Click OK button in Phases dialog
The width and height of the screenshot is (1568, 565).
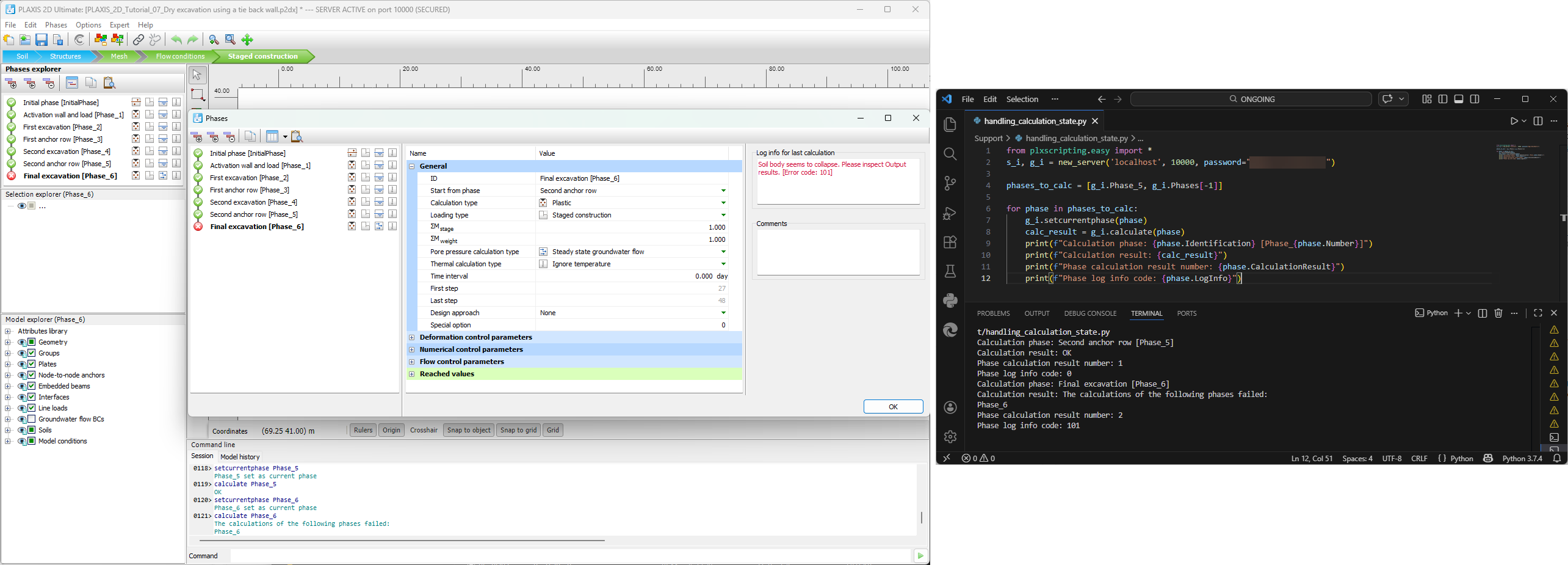(893, 407)
